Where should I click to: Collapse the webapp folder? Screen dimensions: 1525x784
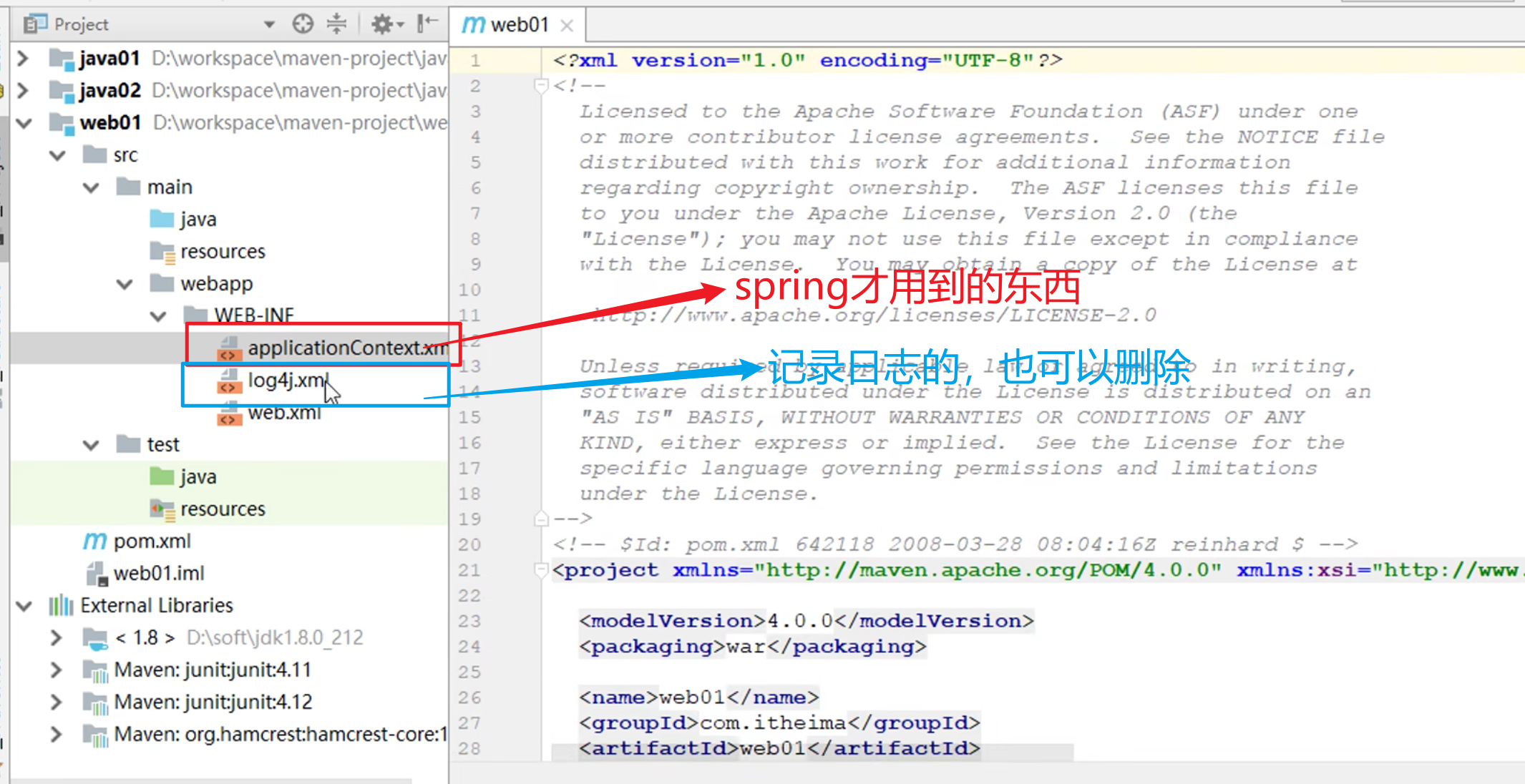[125, 284]
